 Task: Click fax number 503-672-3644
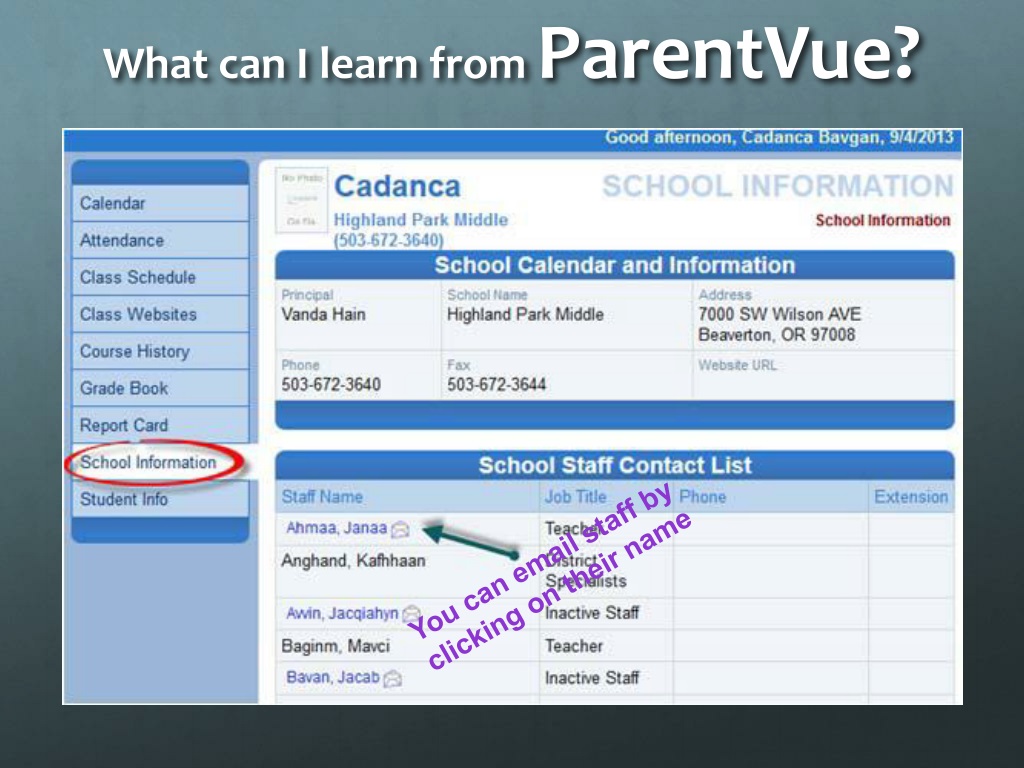(496, 385)
